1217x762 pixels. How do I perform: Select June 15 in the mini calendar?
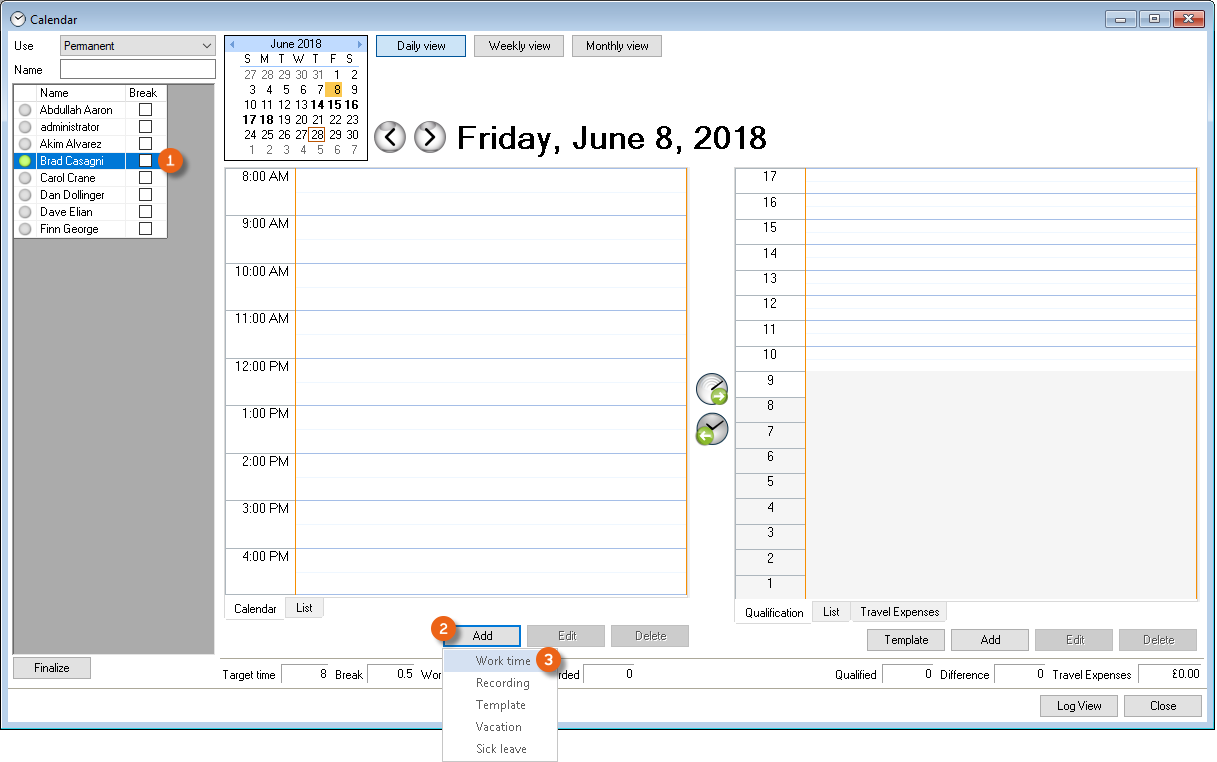[335, 104]
